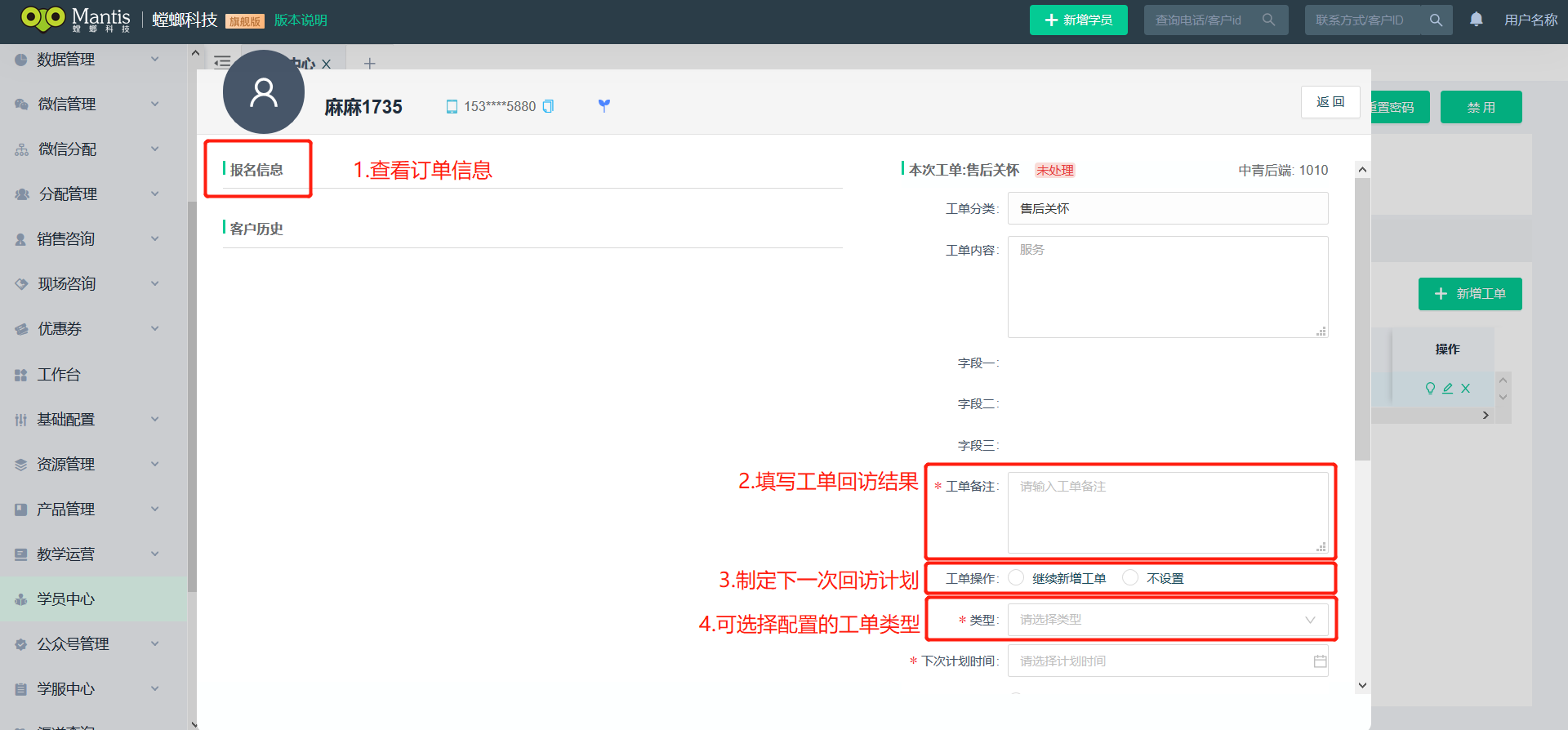The height and width of the screenshot is (730, 1568).
Task: Click the 联系方式/客户ID search box
Action: (1378, 20)
